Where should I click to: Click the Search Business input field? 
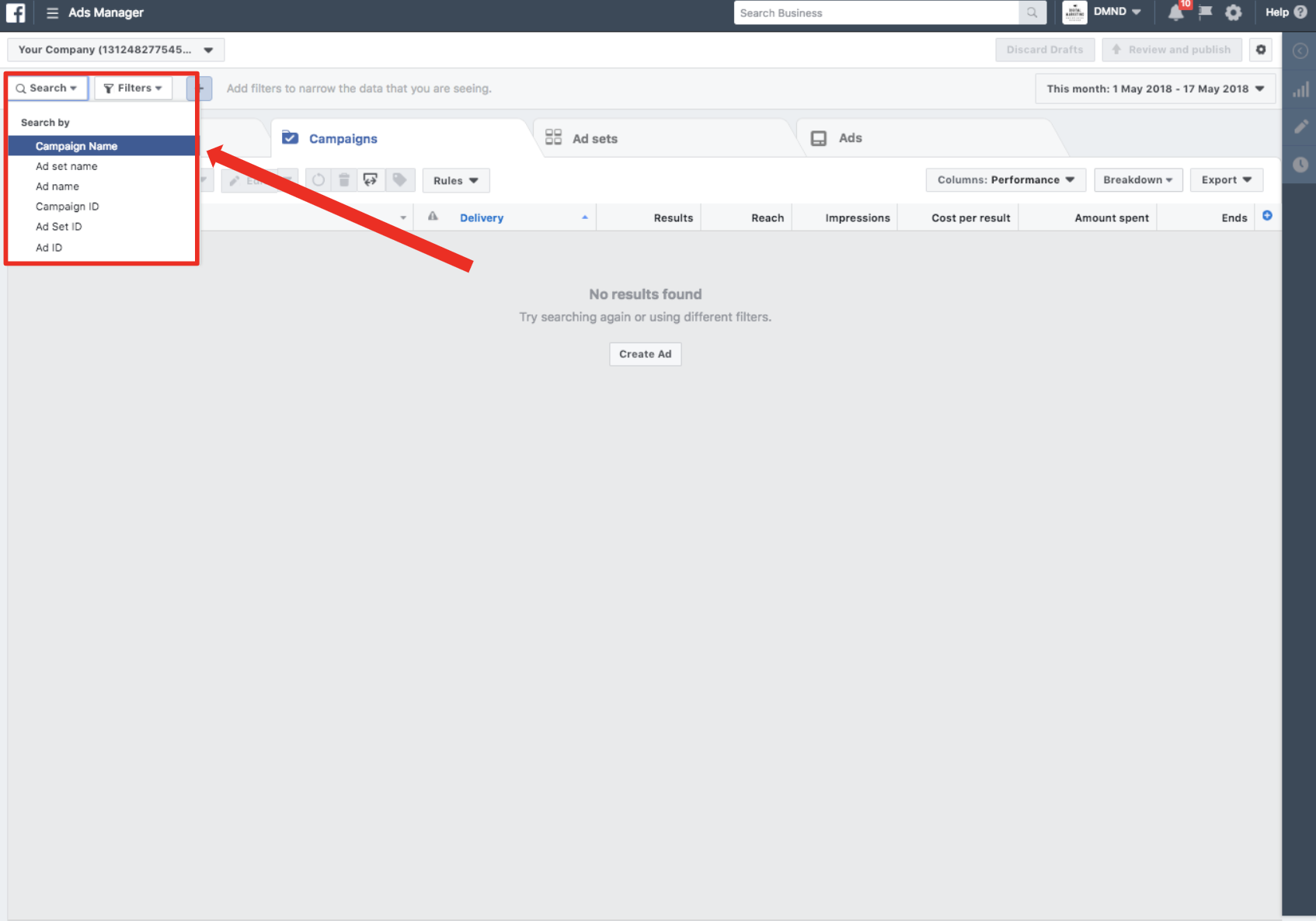[x=876, y=13]
